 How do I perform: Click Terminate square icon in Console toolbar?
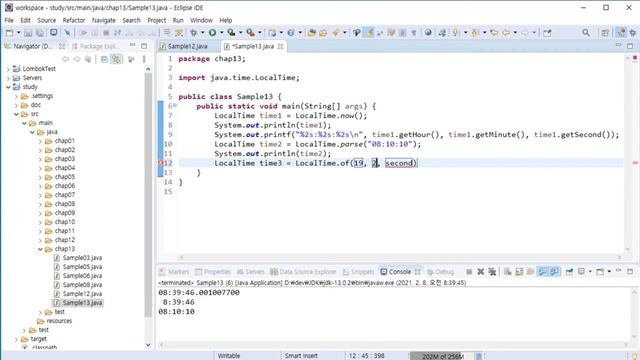(469, 271)
